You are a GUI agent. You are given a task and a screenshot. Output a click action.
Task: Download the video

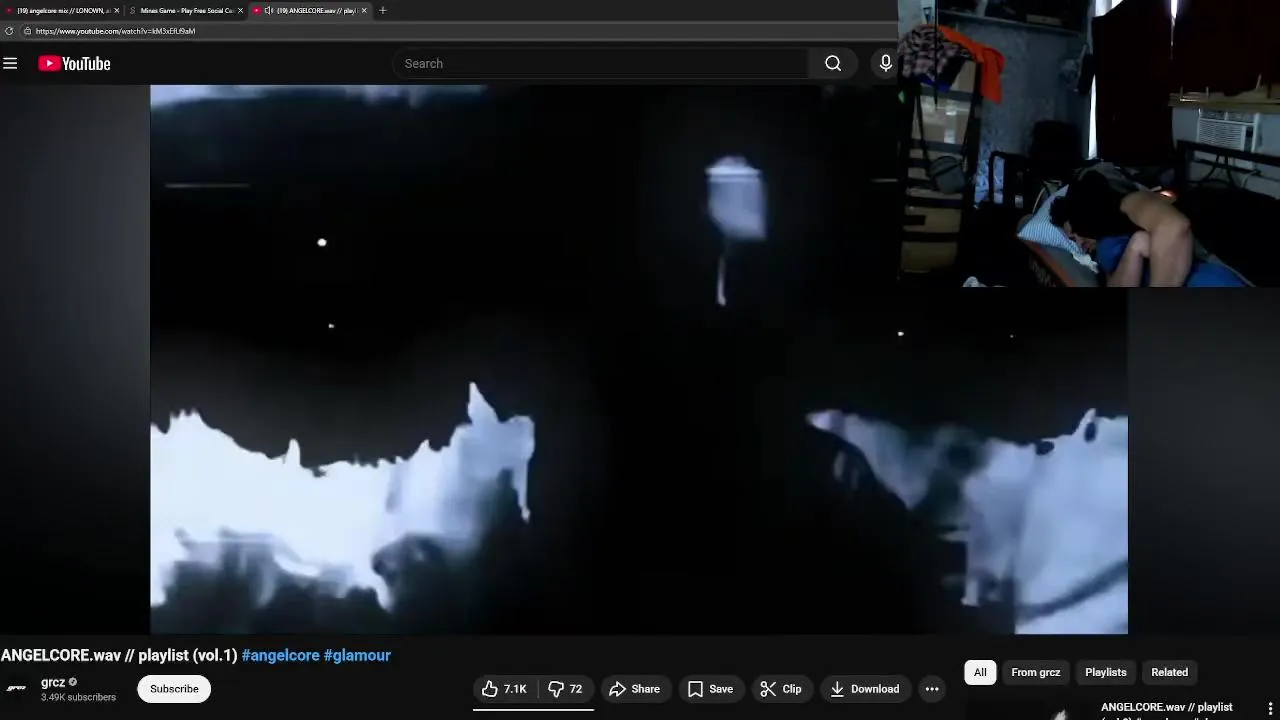(865, 689)
